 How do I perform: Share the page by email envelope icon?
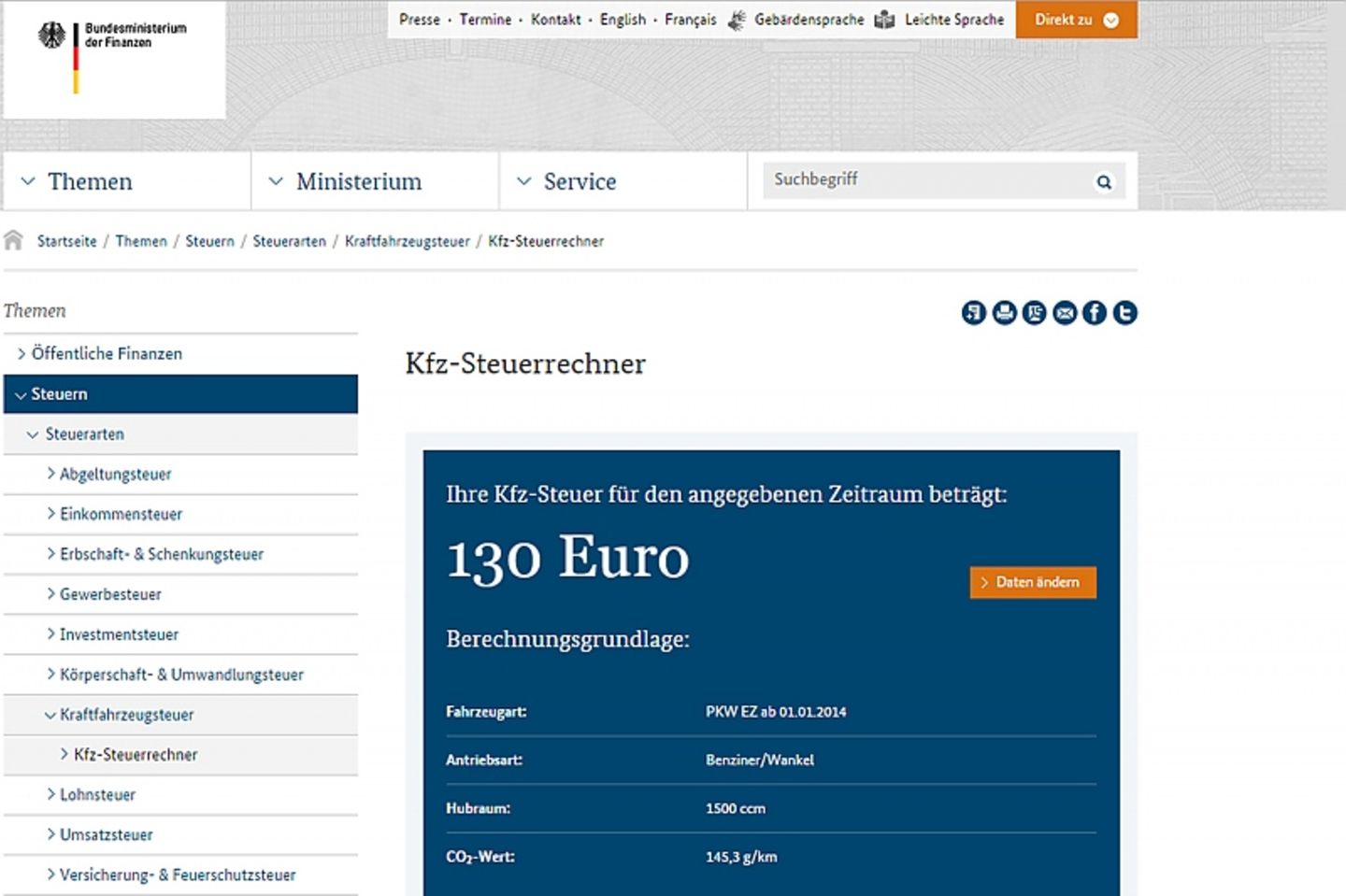click(1065, 313)
